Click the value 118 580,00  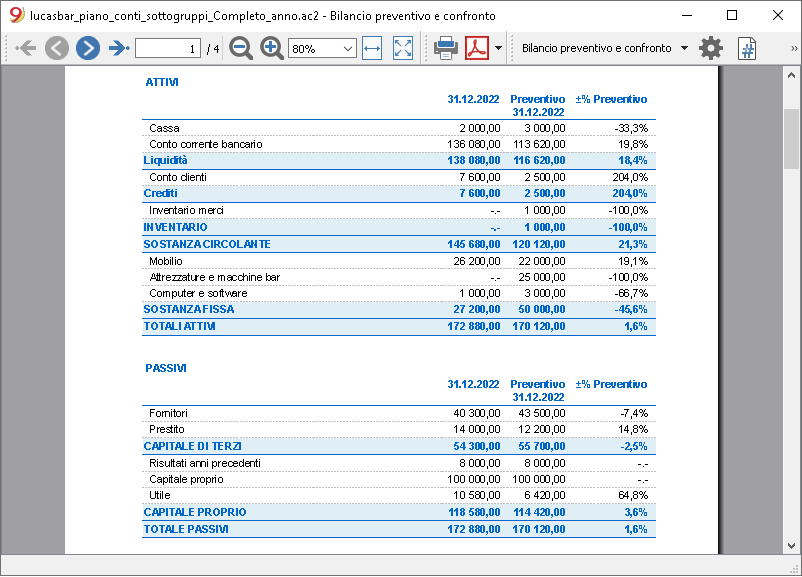474,512
